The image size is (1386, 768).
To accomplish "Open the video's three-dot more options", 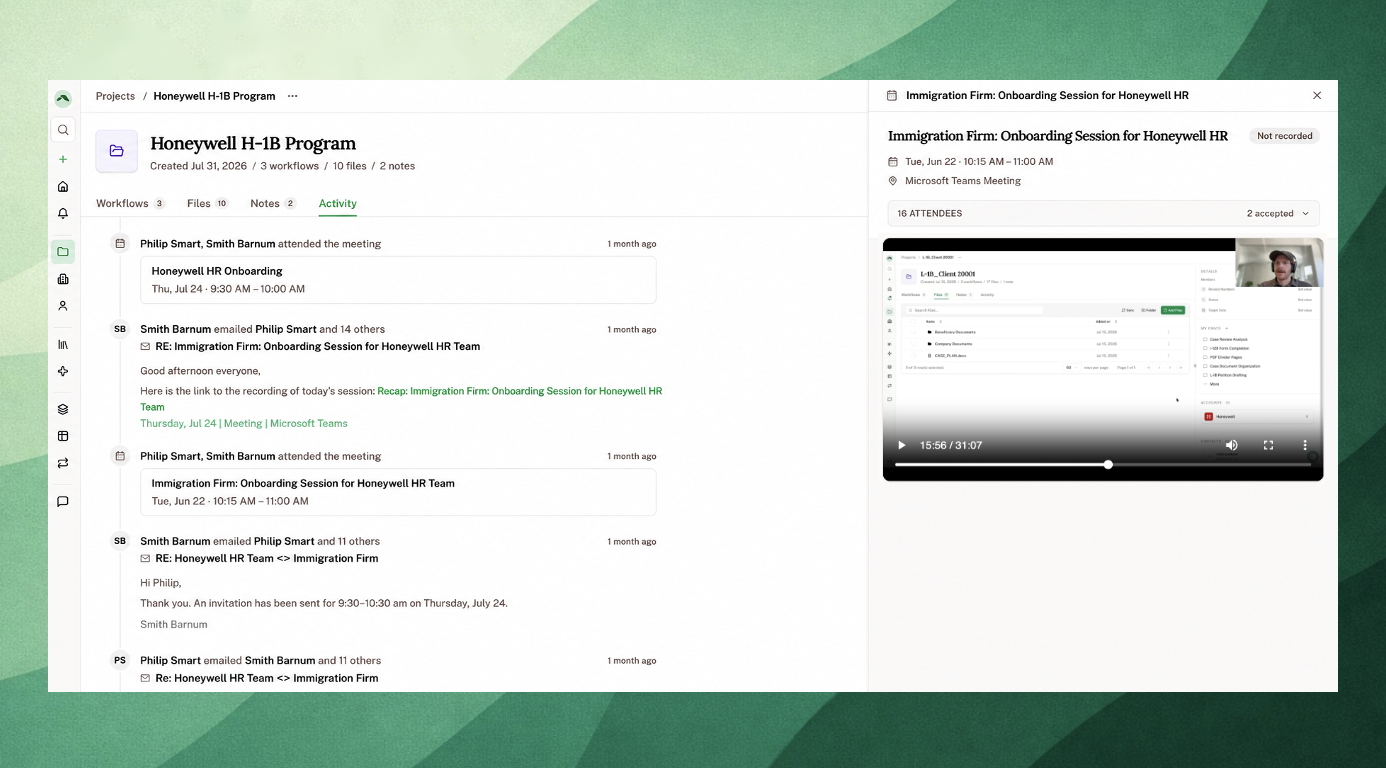I will click(1305, 445).
